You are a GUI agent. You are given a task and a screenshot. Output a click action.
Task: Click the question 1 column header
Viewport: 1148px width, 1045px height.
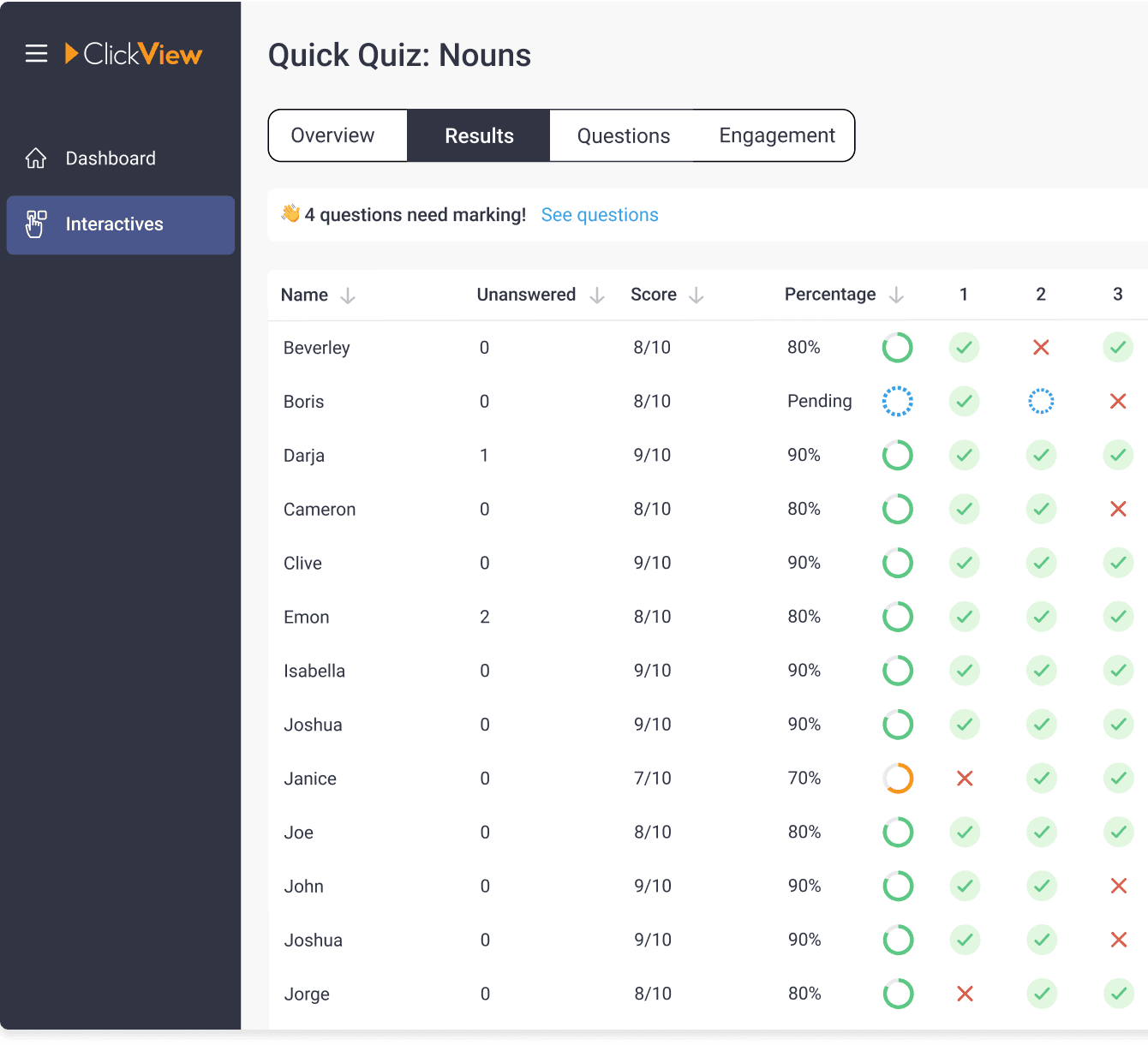(x=964, y=295)
